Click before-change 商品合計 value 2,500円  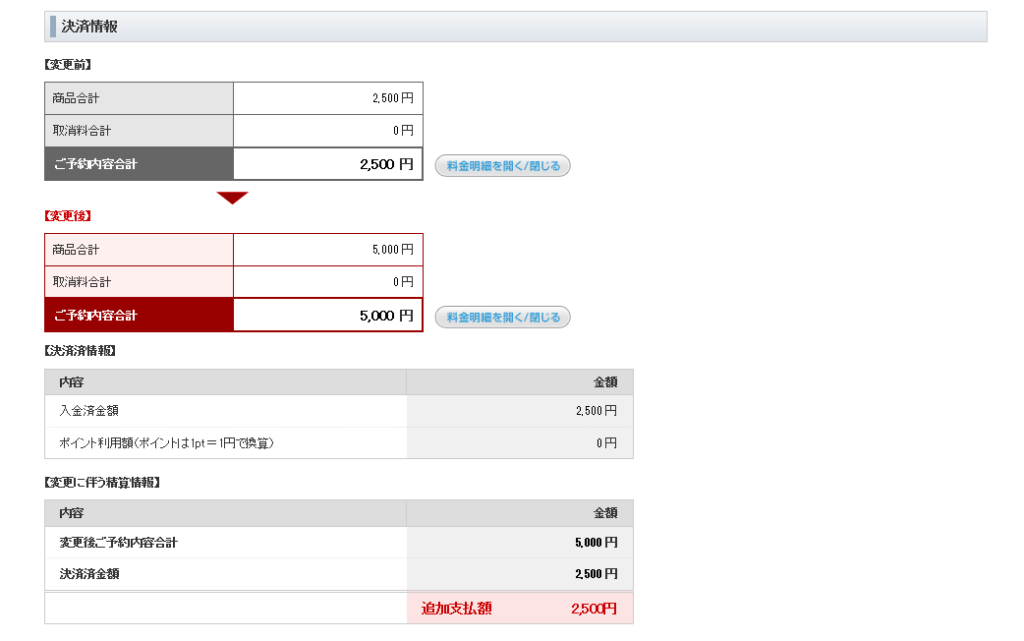(391, 98)
